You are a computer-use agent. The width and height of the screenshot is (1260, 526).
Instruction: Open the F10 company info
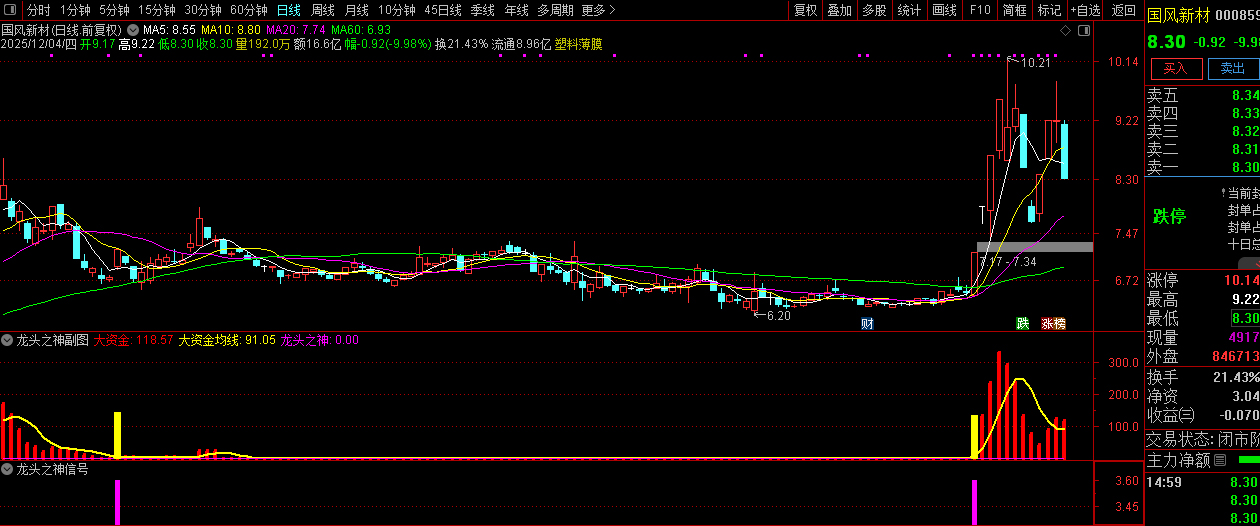coord(980,10)
